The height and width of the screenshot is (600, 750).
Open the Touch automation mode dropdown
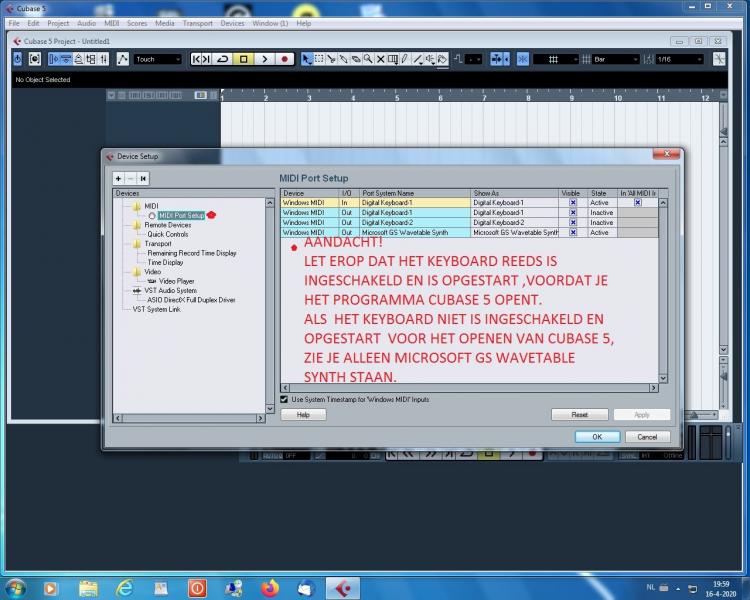coord(157,59)
